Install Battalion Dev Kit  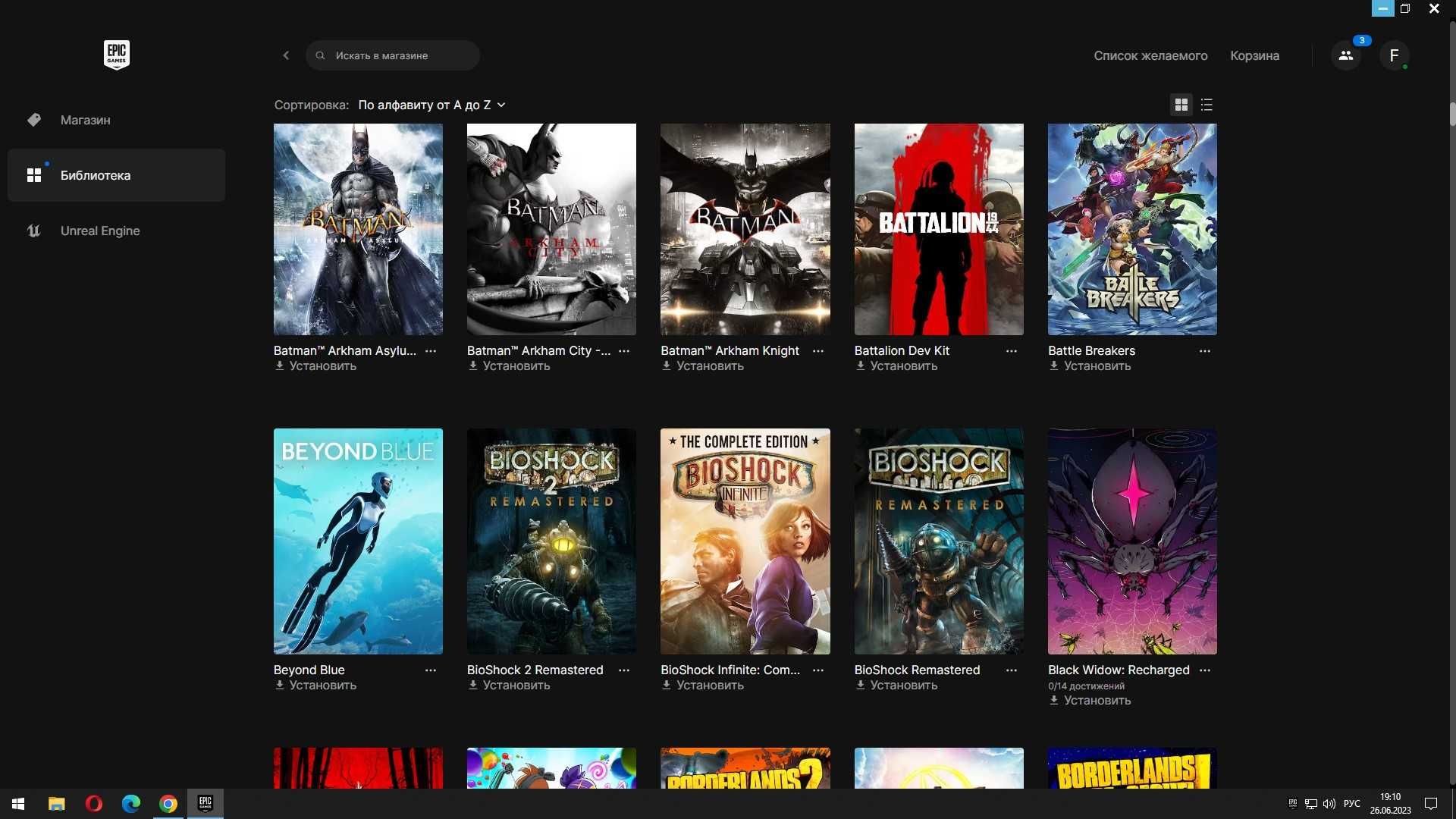coord(896,366)
